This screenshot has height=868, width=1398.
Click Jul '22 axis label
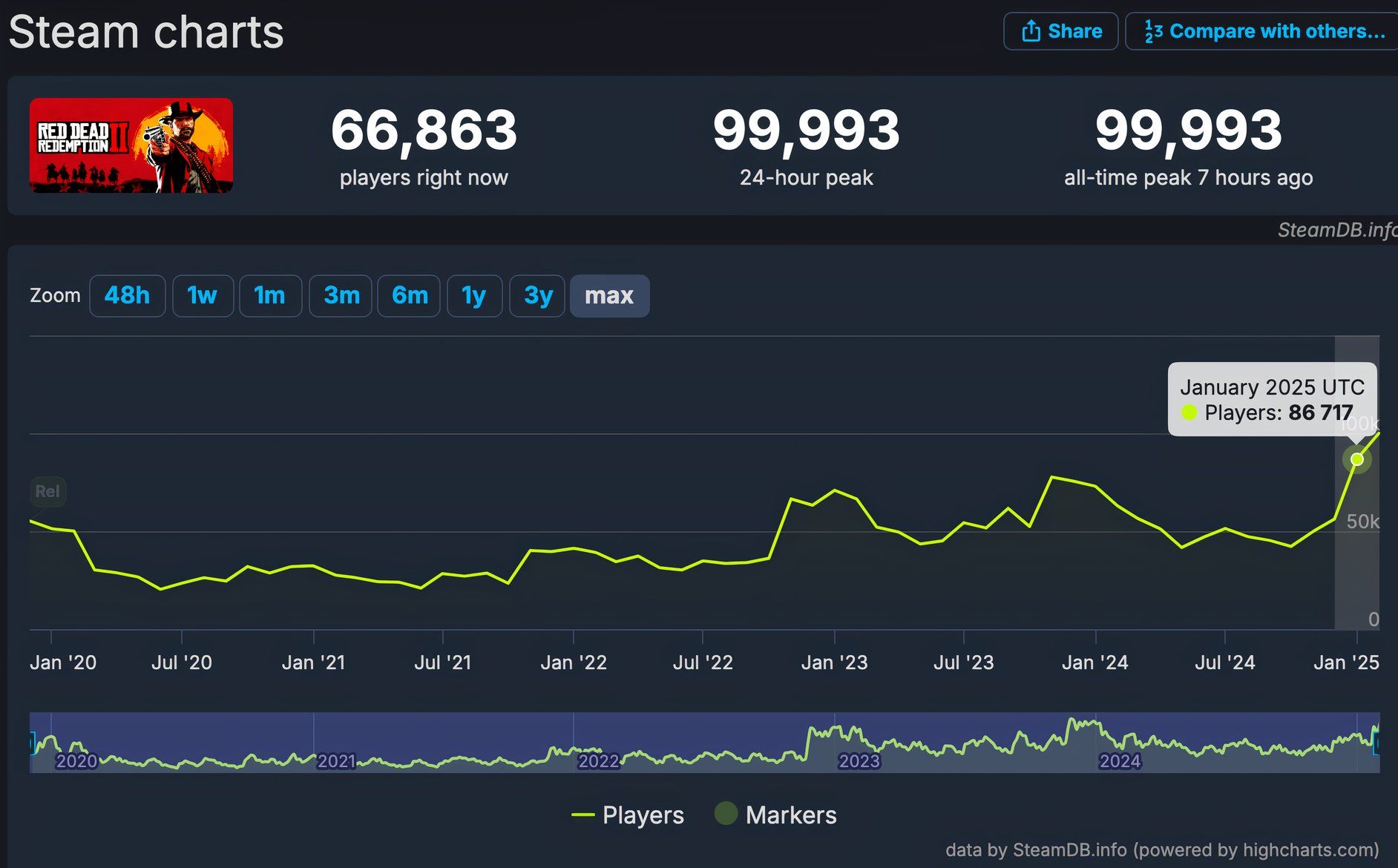[703, 662]
